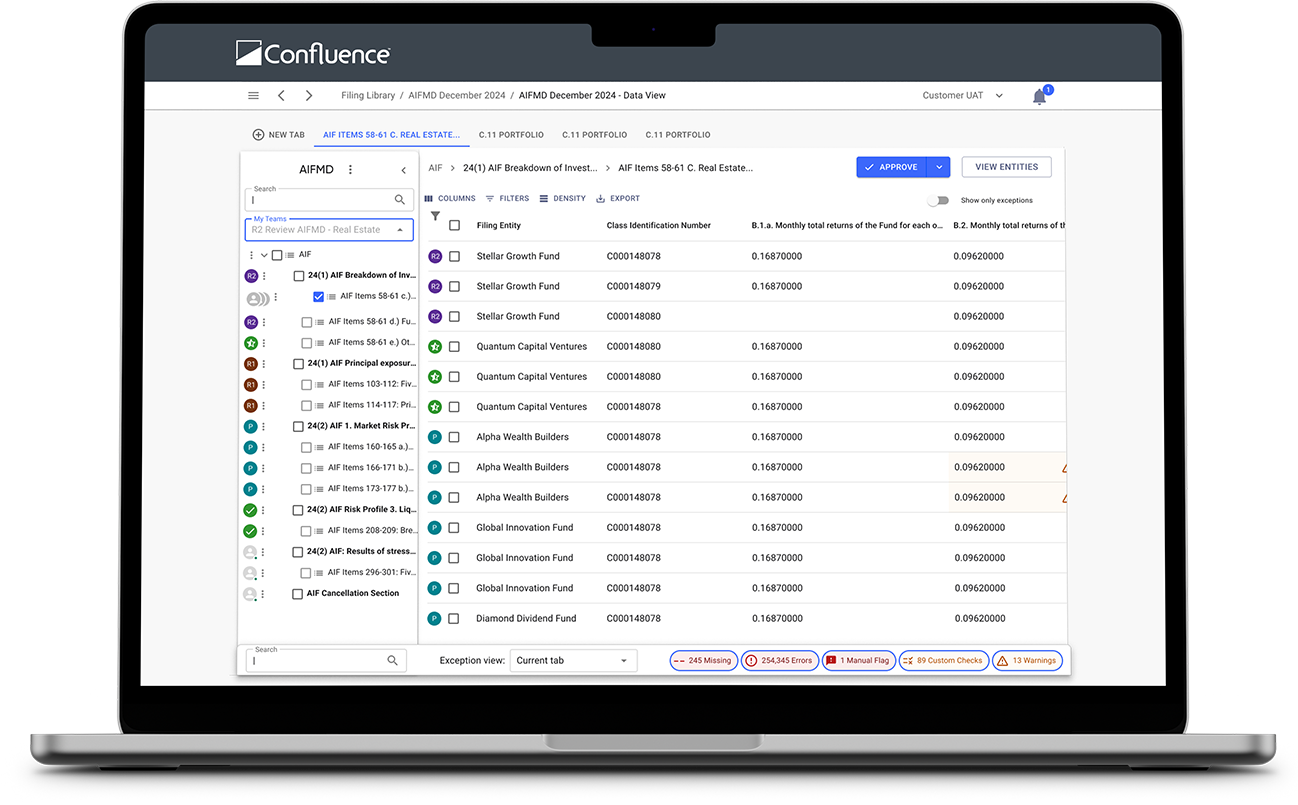The width and height of the screenshot is (1298, 805).
Task: Open the My Teams dropdown
Action: point(328,230)
